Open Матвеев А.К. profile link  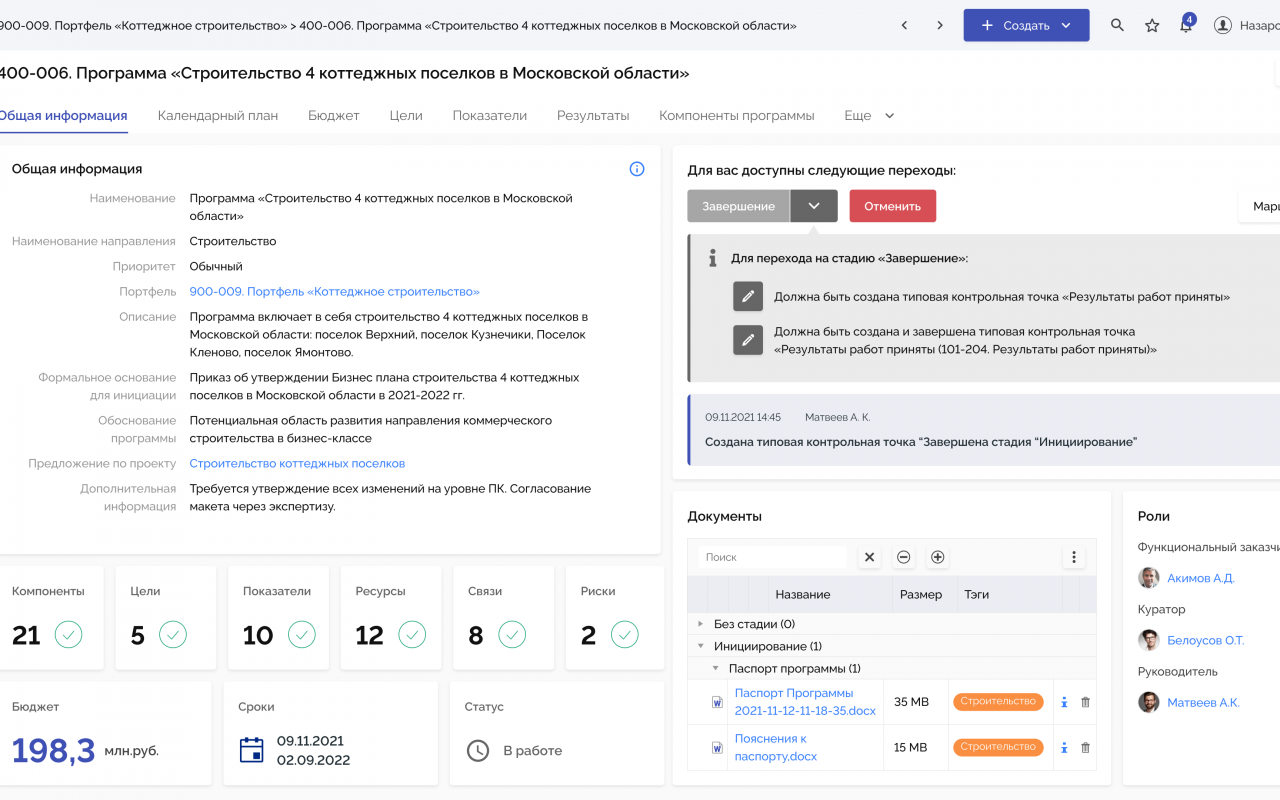click(x=1203, y=702)
